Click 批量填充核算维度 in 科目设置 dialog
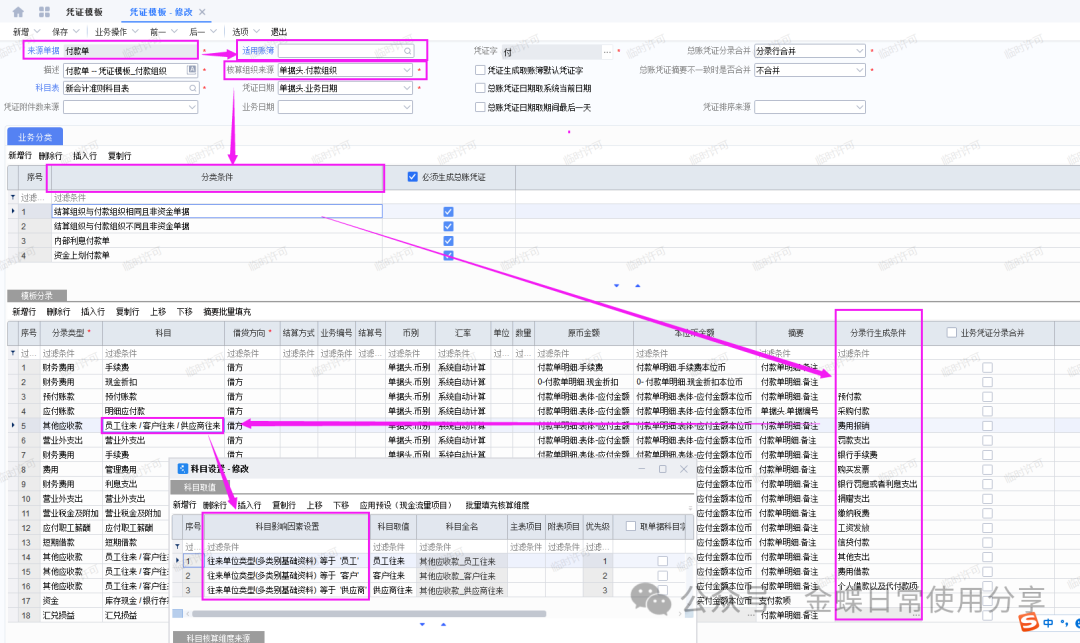 click(496, 505)
